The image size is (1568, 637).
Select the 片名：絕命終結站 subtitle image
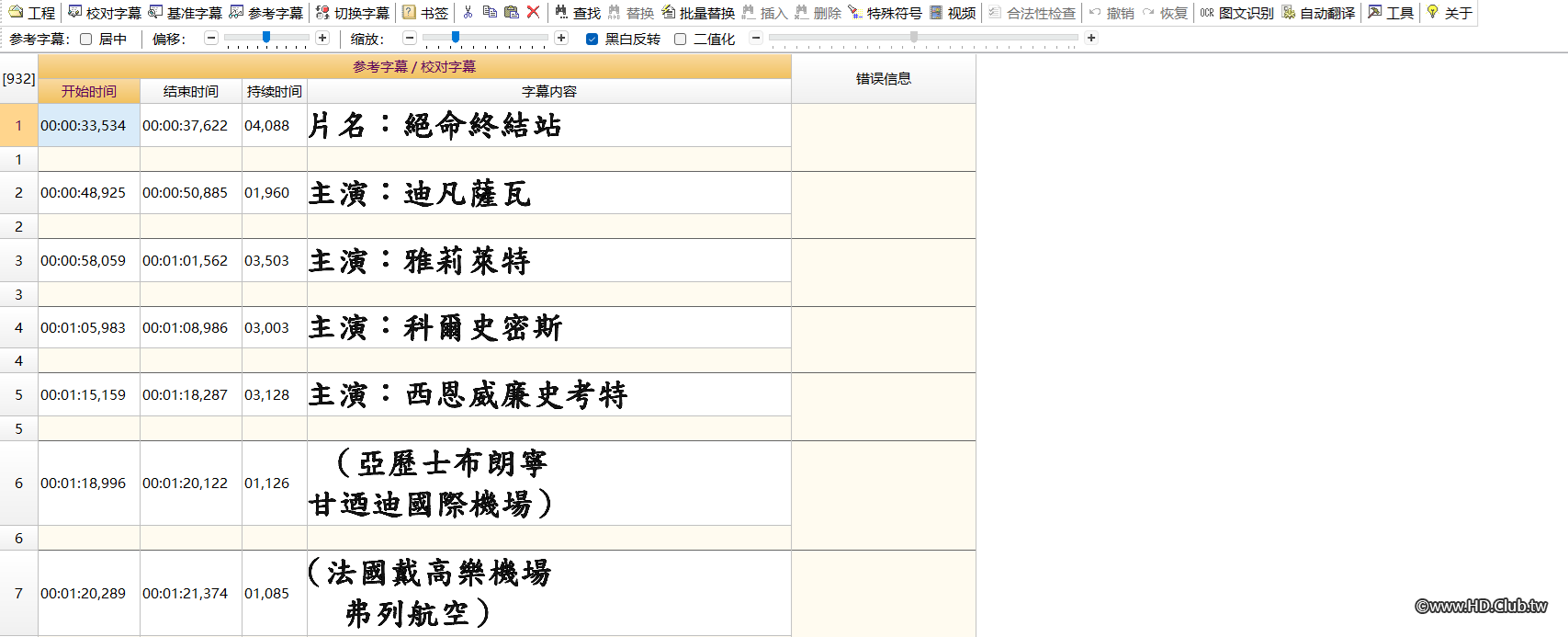coord(434,125)
